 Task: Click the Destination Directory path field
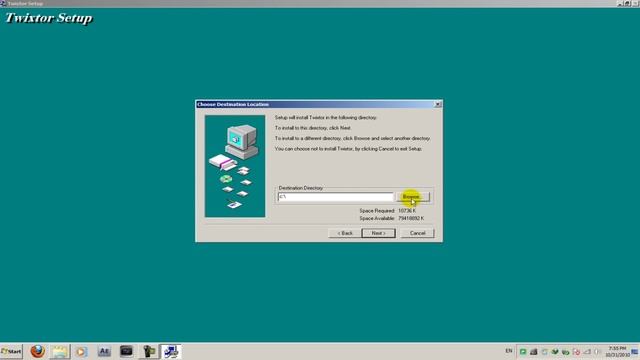[336, 197]
